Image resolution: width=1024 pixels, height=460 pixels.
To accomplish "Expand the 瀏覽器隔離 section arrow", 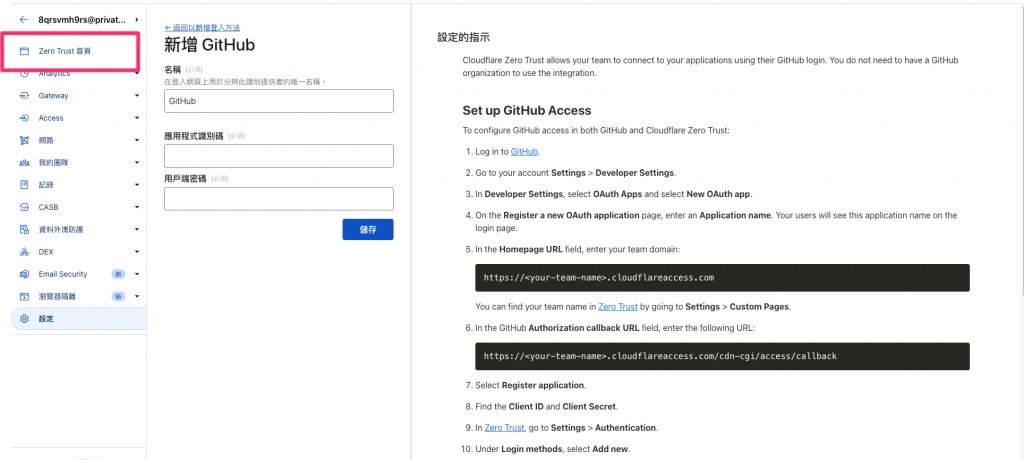I will coord(137,296).
